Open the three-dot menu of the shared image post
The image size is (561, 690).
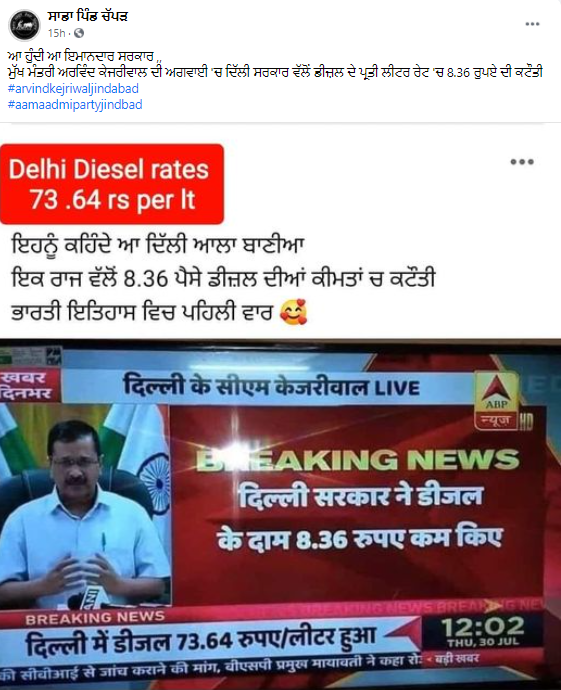522,162
